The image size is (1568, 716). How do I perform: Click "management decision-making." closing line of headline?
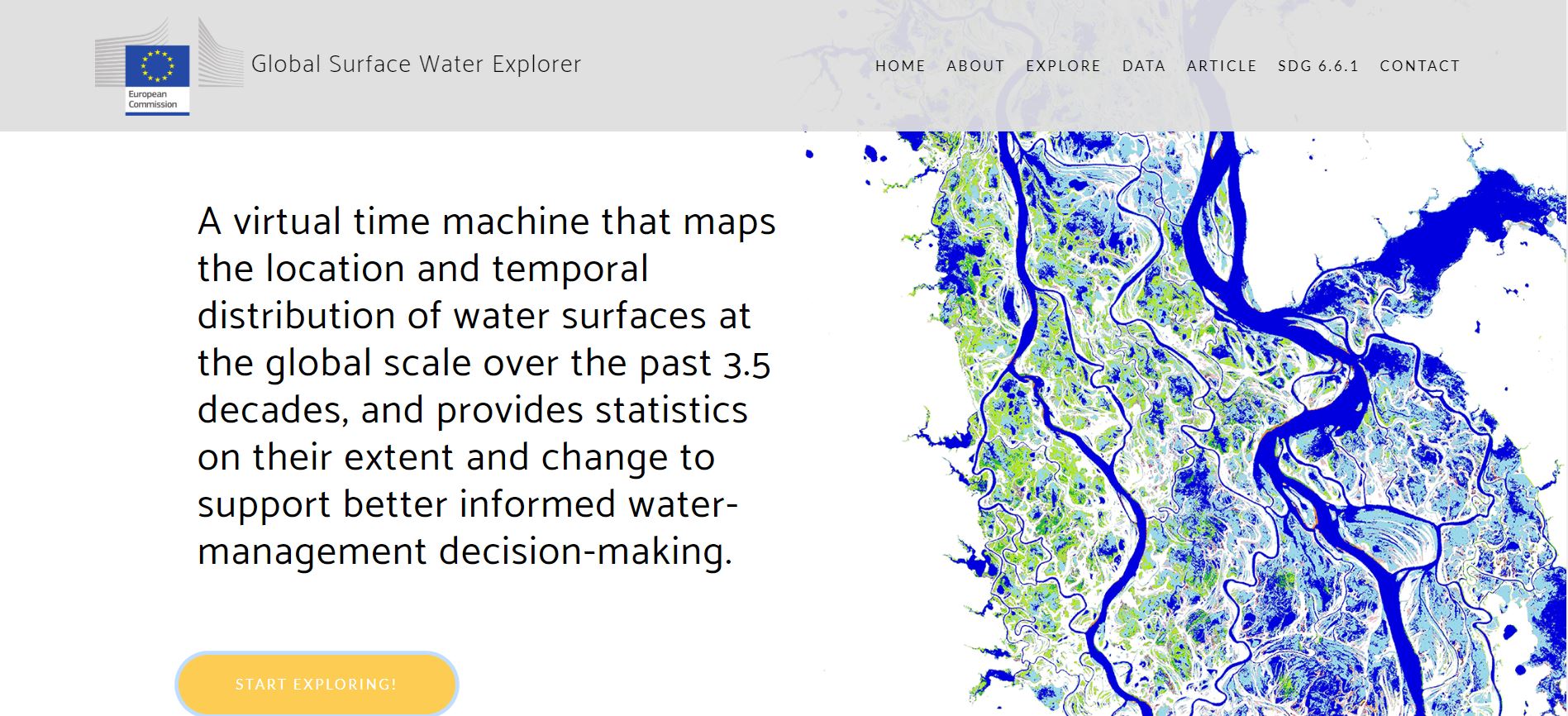coord(465,551)
